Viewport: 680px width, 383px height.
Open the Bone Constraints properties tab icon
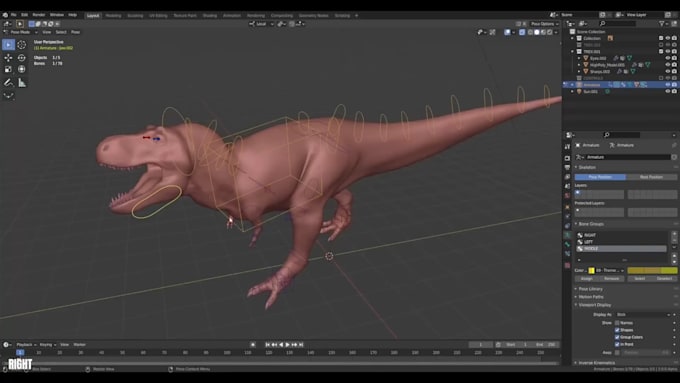(x=567, y=254)
